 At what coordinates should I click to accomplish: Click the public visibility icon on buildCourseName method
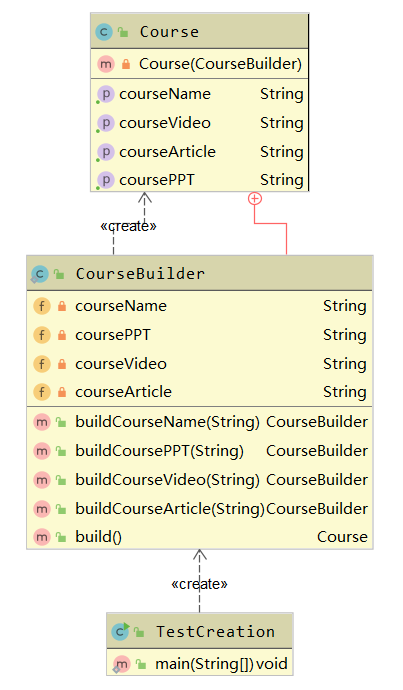61,422
